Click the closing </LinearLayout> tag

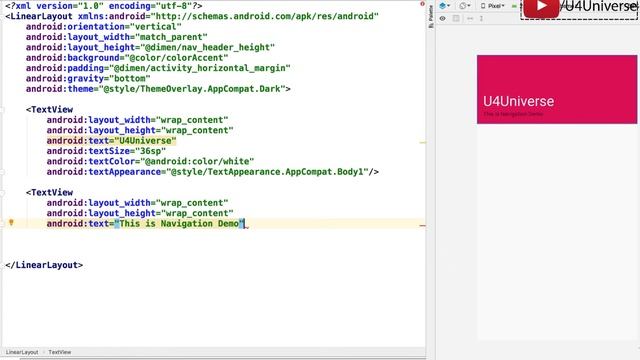click(x=44, y=265)
